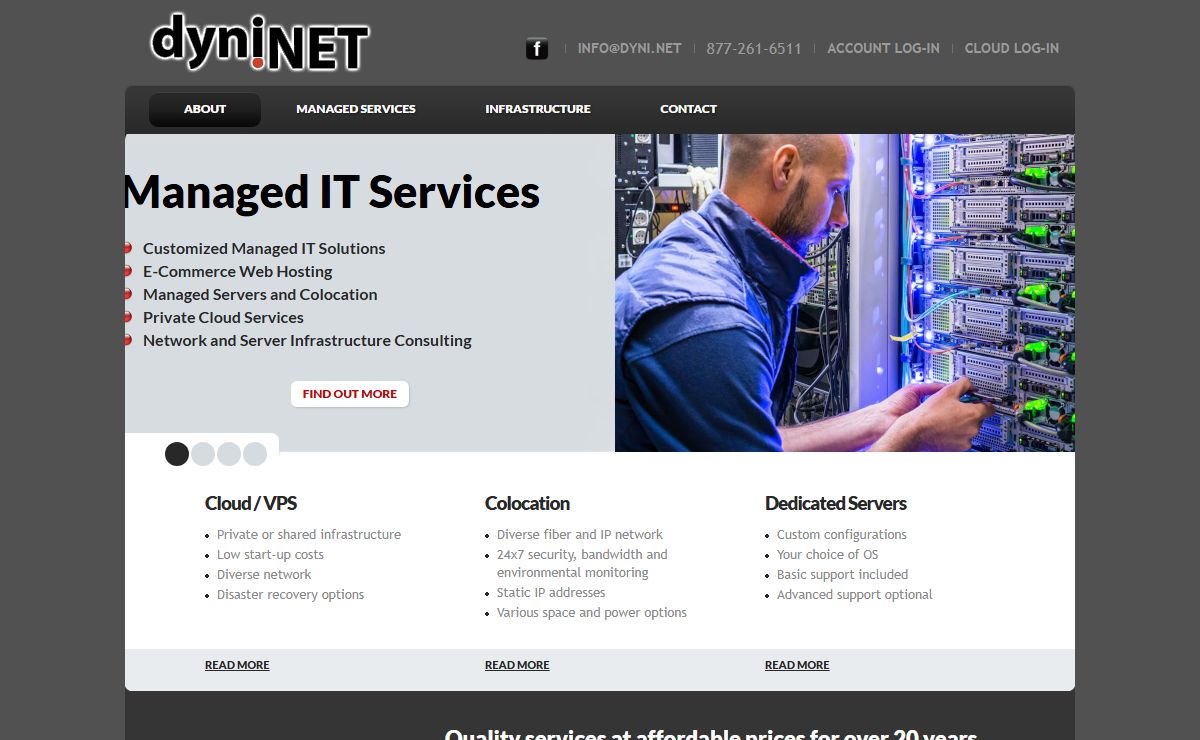Read more about Cloud / VPS
Image resolution: width=1200 pixels, height=740 pixels.
tap(237, 665)
